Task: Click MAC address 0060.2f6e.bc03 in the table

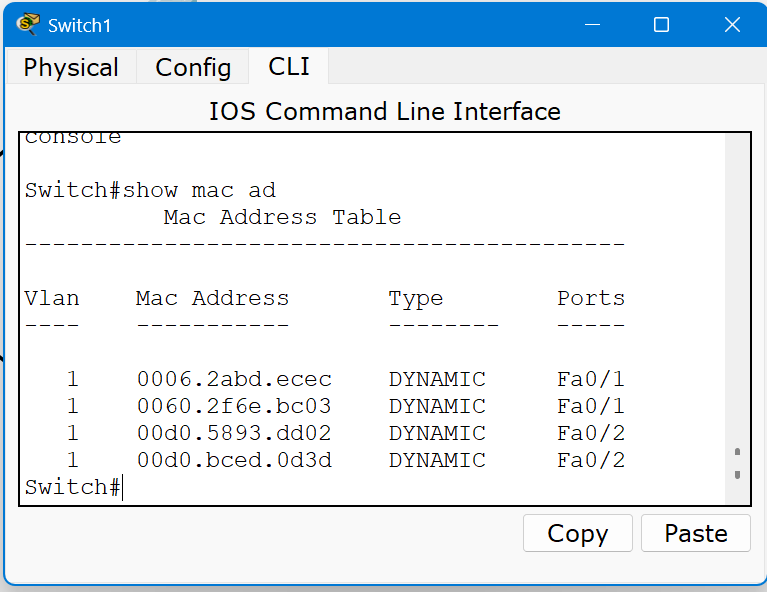Action: [233, 406]
